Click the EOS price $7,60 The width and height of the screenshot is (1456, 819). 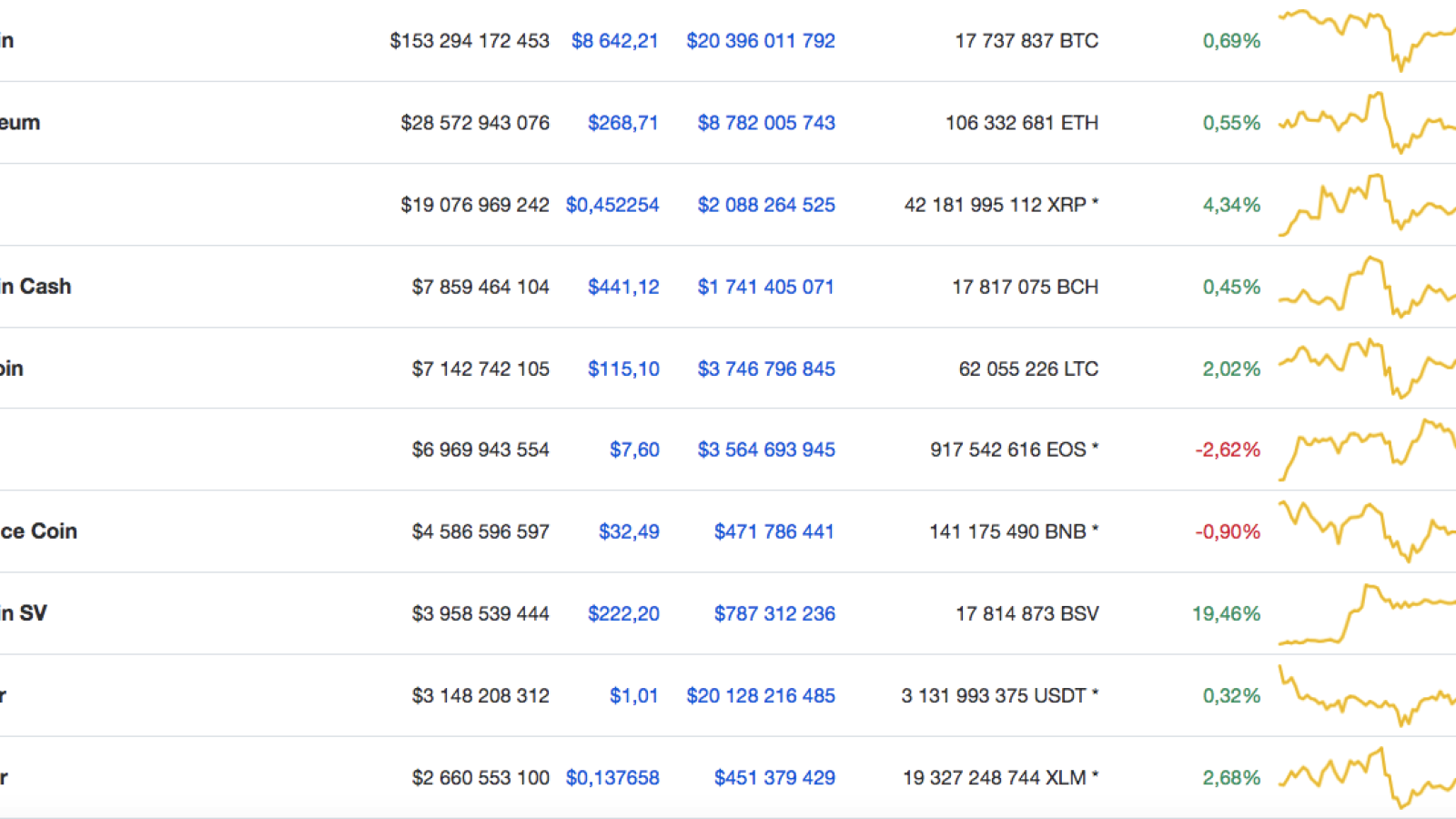pos(634,450)
